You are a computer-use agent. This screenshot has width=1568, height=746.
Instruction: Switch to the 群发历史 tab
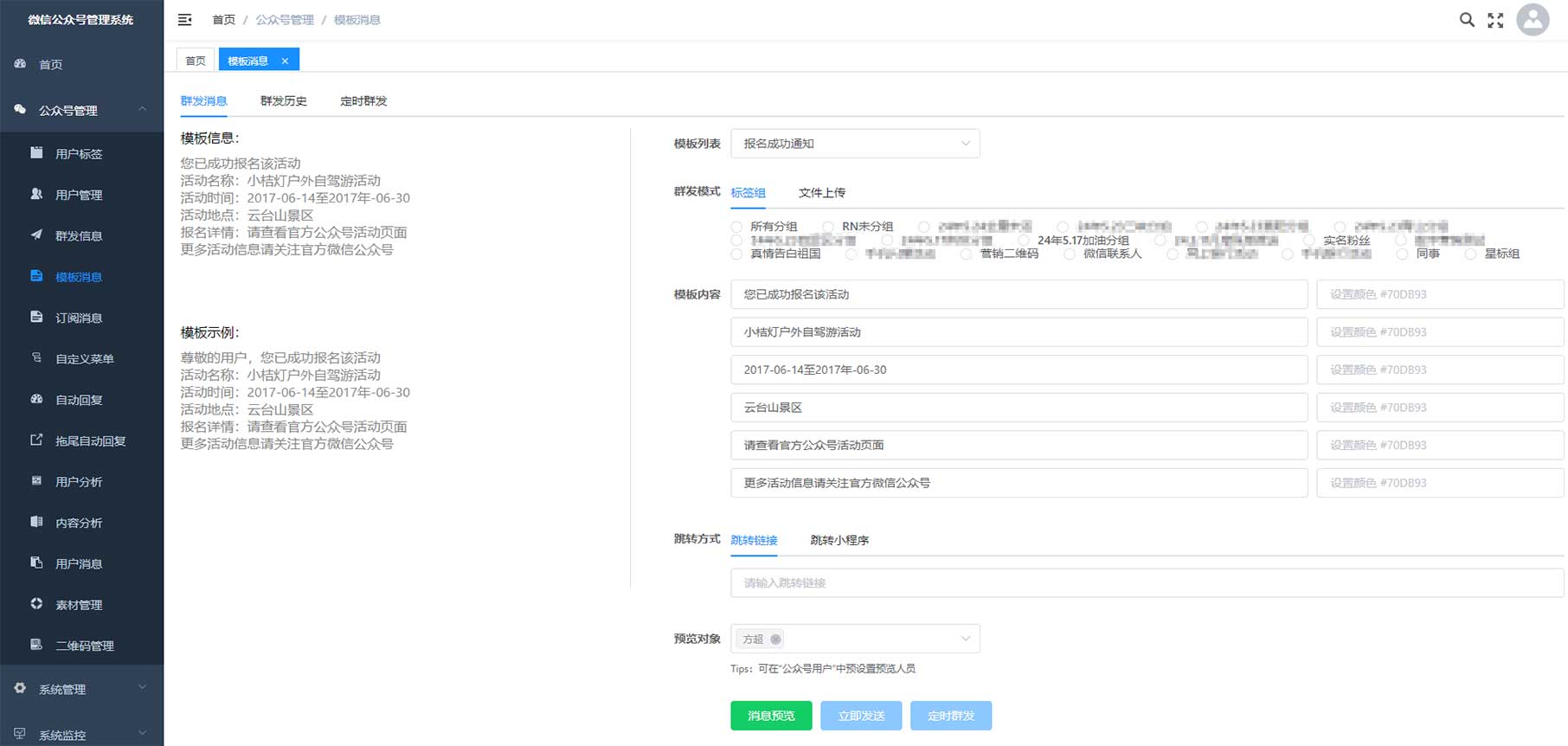284,101
